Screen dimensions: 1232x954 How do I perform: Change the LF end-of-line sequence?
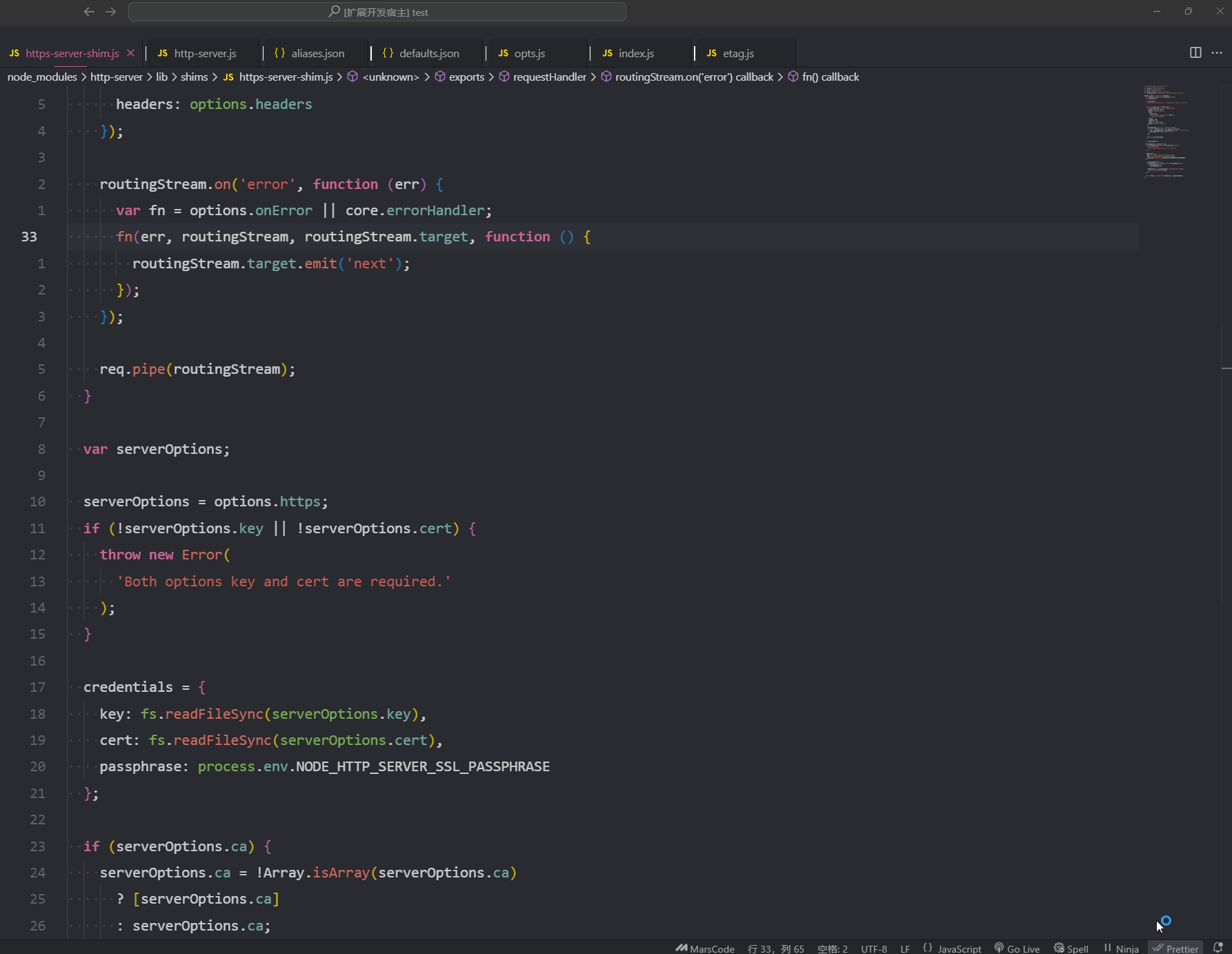[x=905, y=948]
